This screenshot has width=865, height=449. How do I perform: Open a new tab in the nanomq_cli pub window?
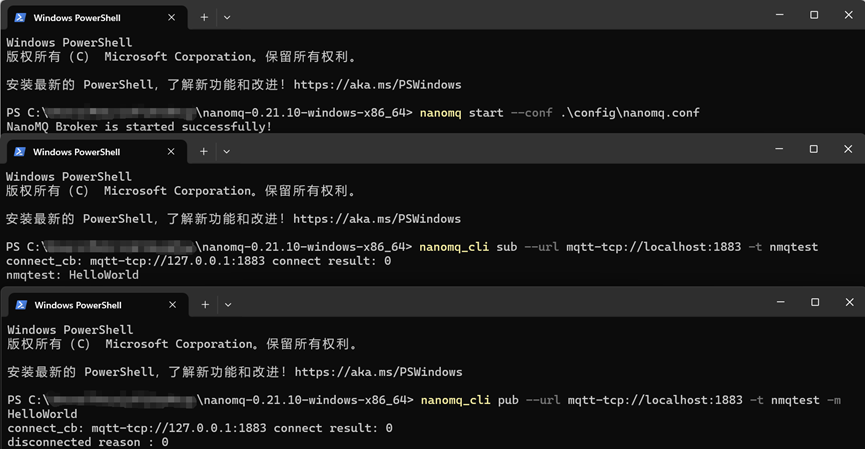[204, 305]
